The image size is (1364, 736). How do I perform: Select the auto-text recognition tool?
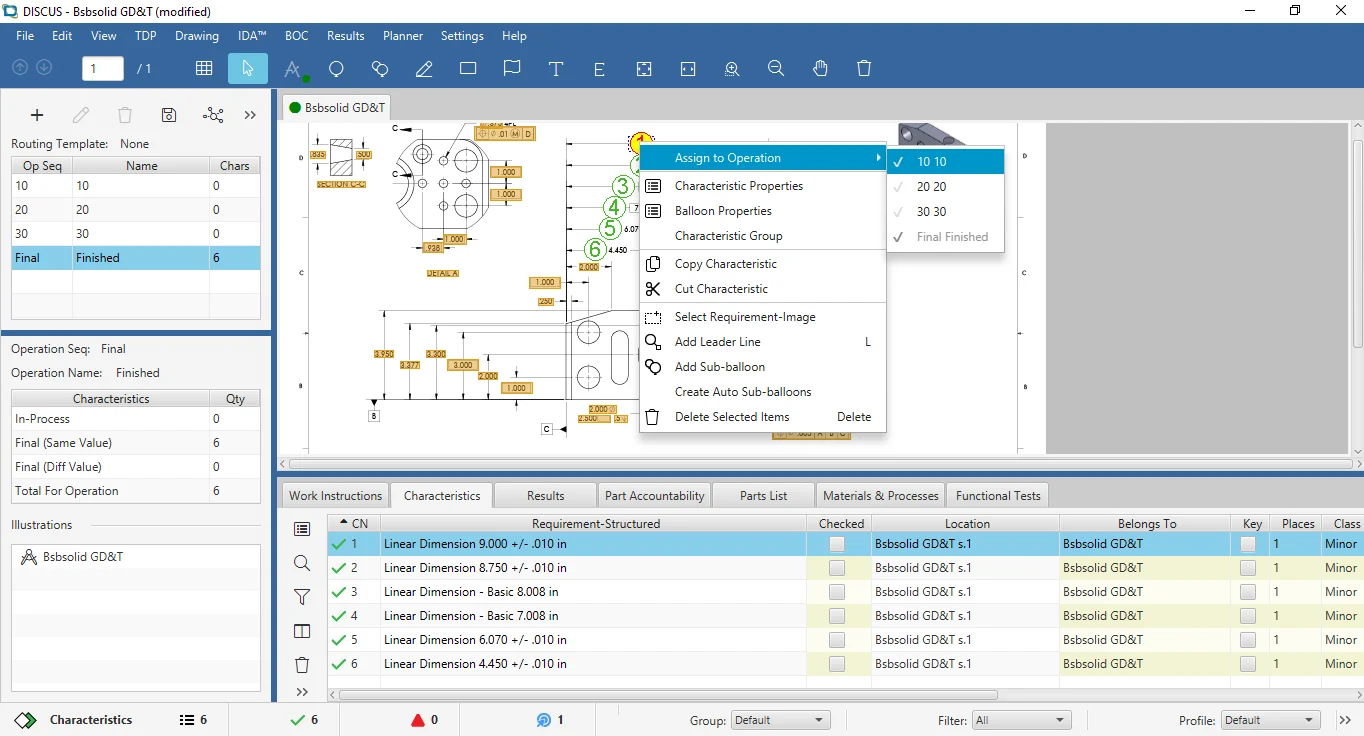[x=293, y=69]
